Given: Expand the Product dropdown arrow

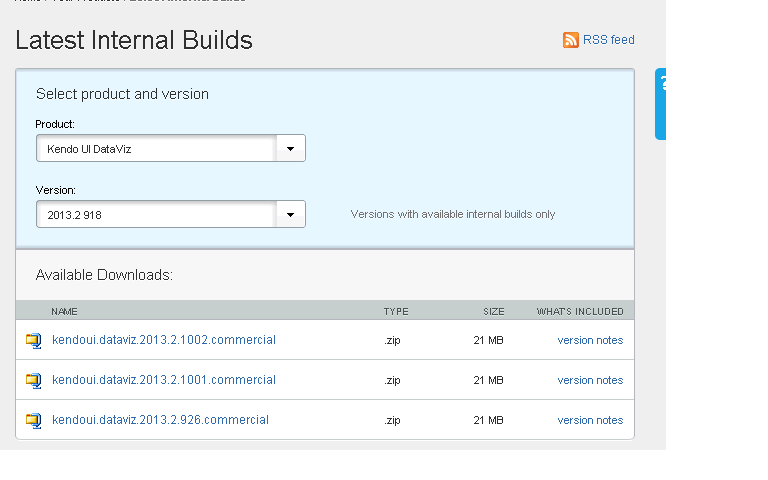Looking at the screenshot, I should point(290,148).
